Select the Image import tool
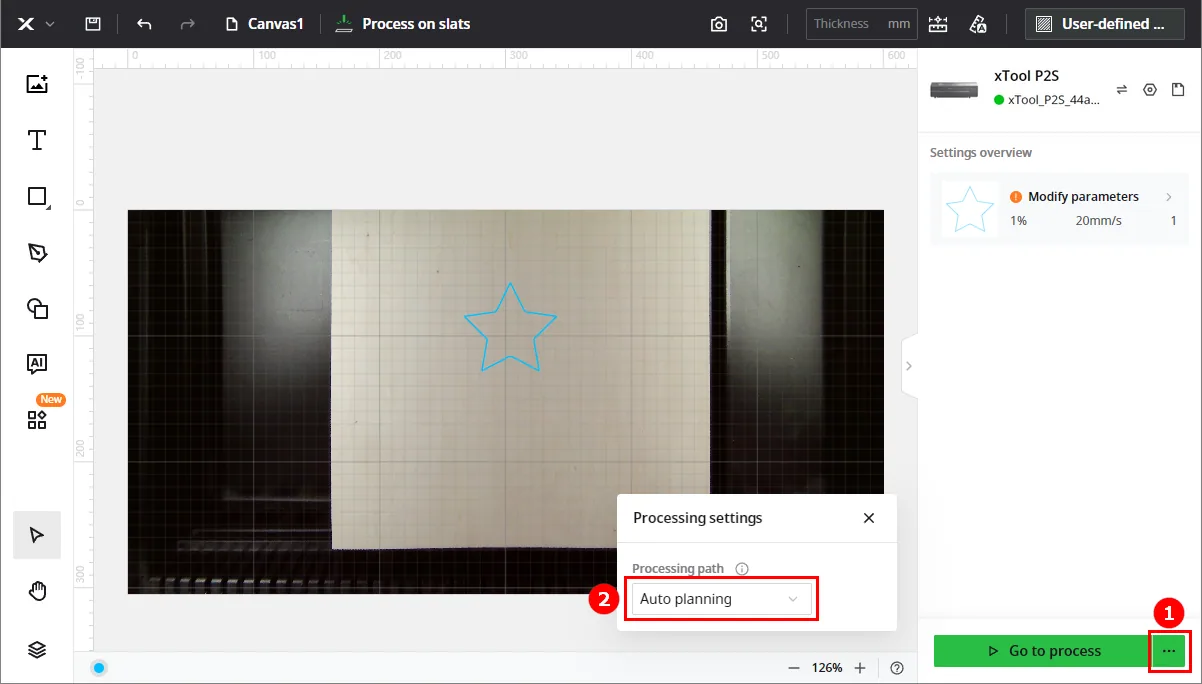1202x684 pixels. 37,84
